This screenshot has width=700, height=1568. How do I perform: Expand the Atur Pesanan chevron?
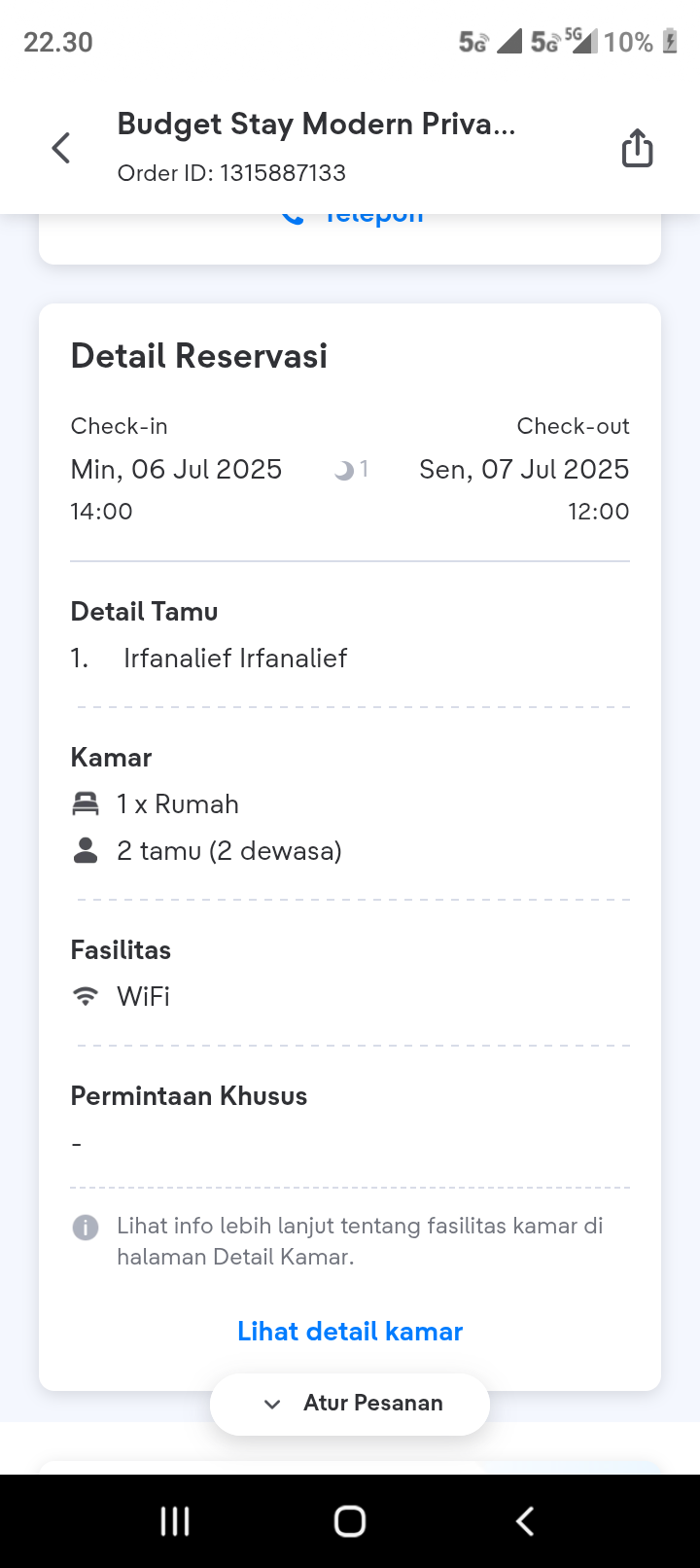273,1404
